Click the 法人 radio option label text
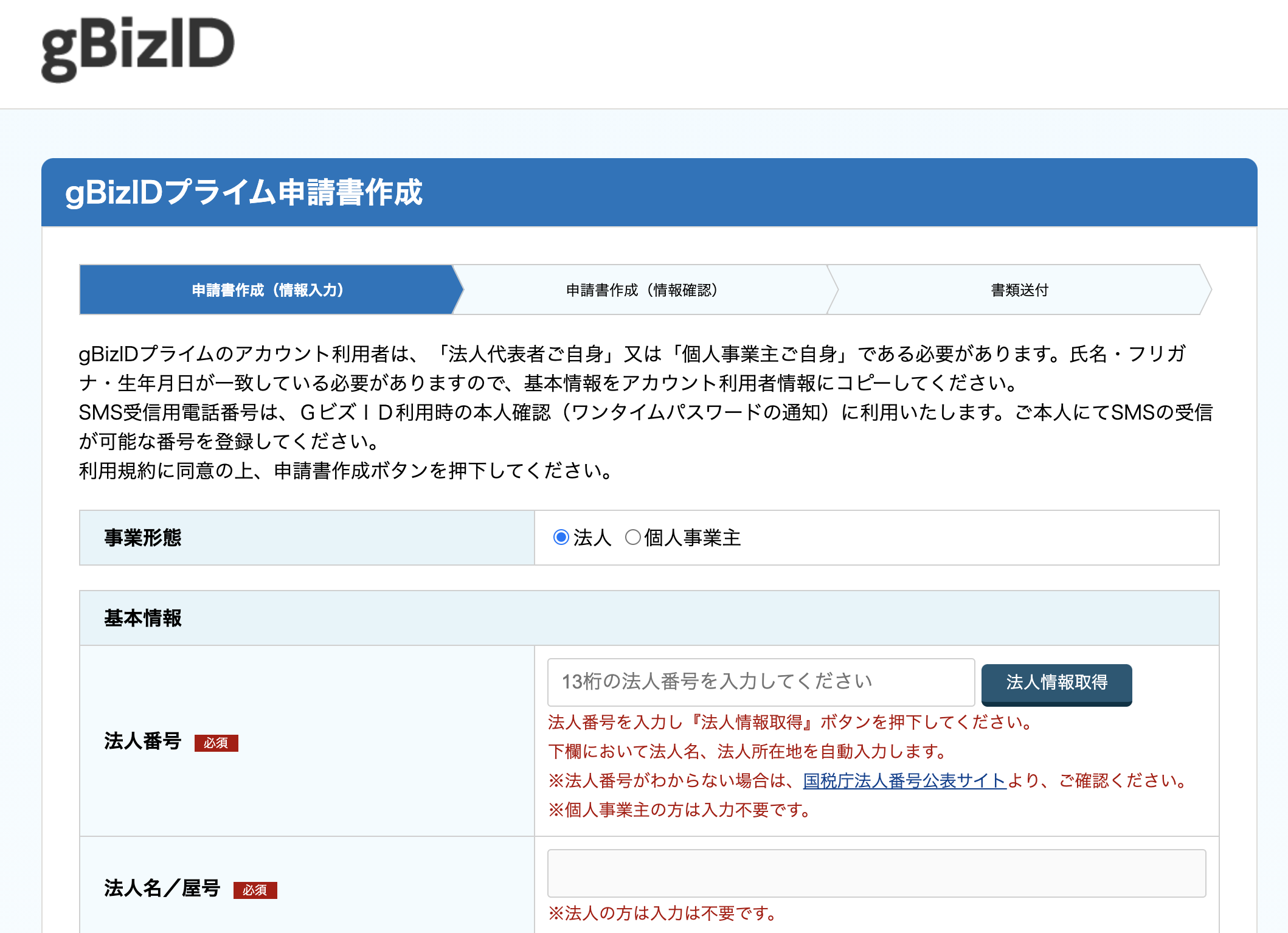Viewport: 1288px width, 933px height. [x=592, y=538]
